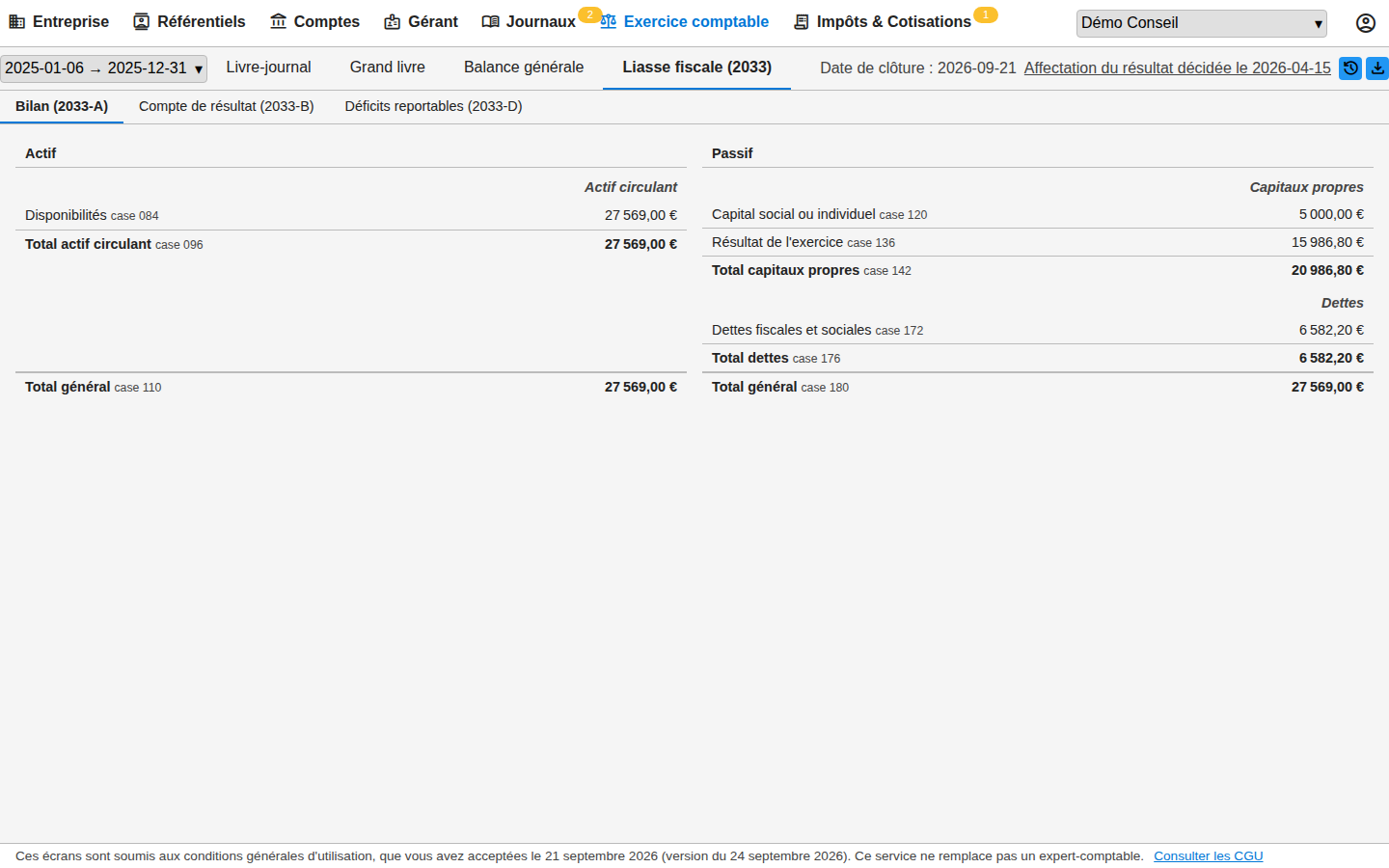The height and width of the screenshot is (868, 1389).
Task: Open the Entreprise menu
Action: 59,21
